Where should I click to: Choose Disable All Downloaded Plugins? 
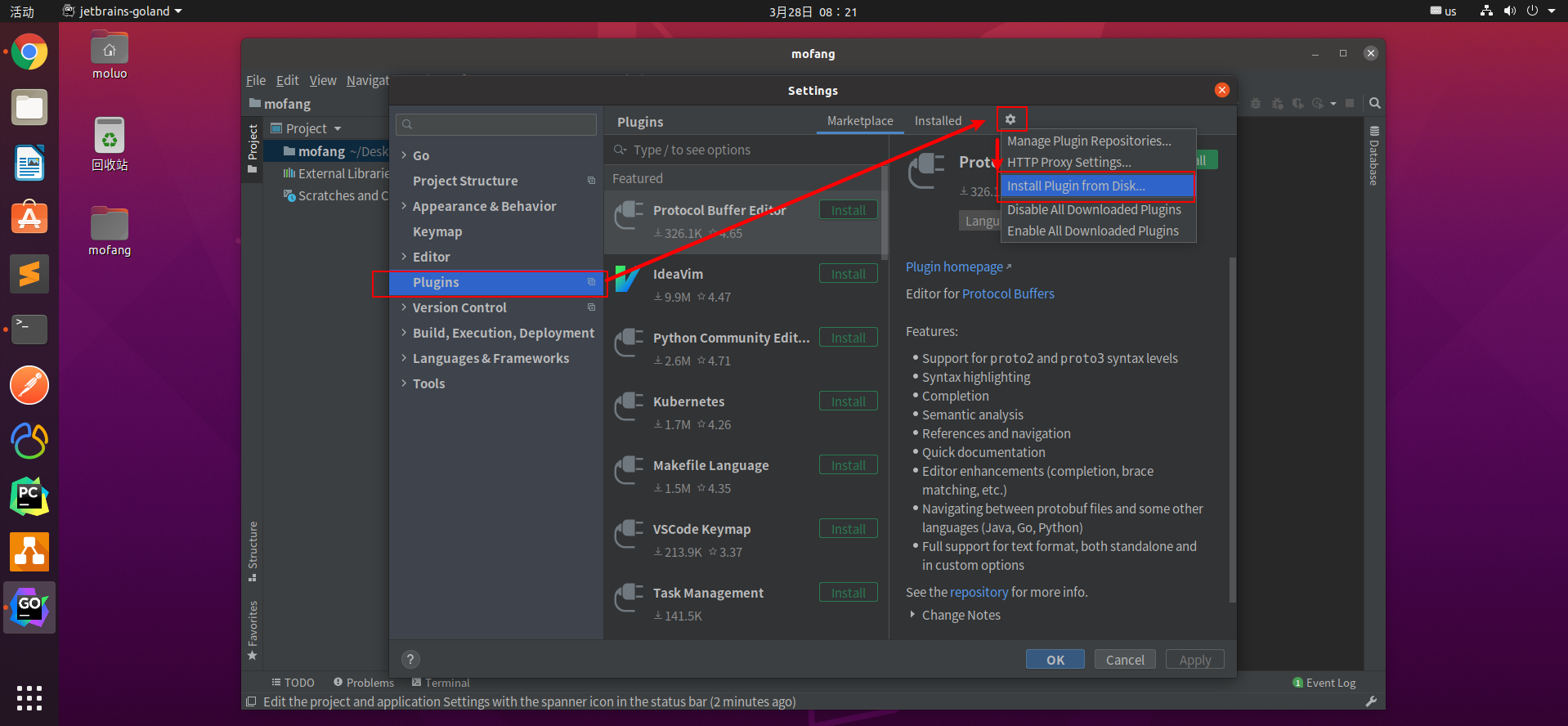coord(1094,209)
